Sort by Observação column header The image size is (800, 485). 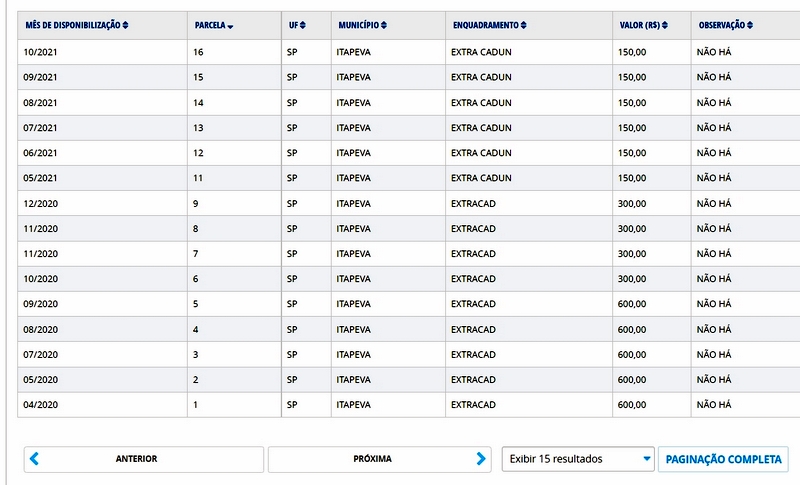(x=727, y=25)
